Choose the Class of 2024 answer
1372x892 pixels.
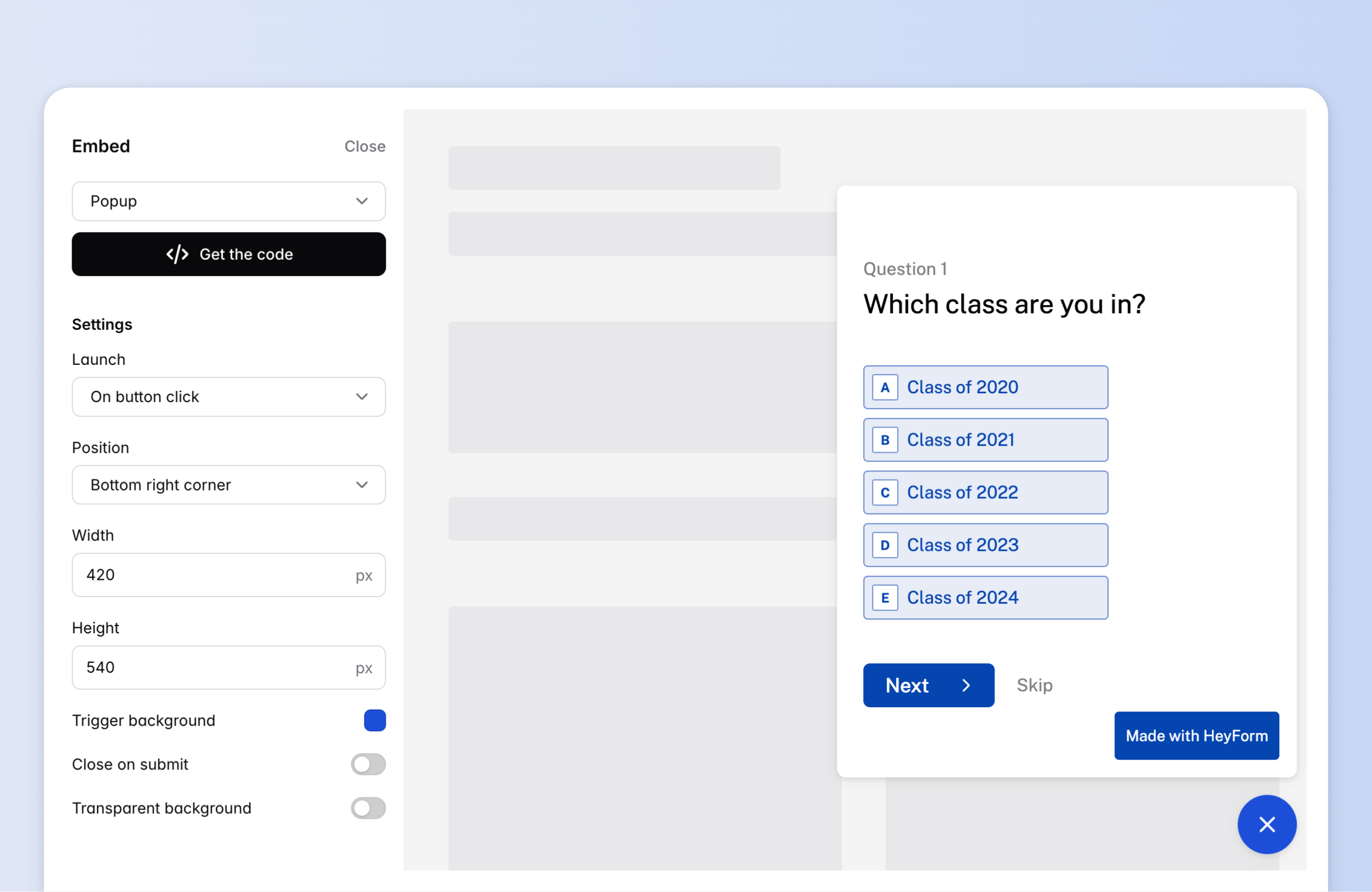pos(985,598)
